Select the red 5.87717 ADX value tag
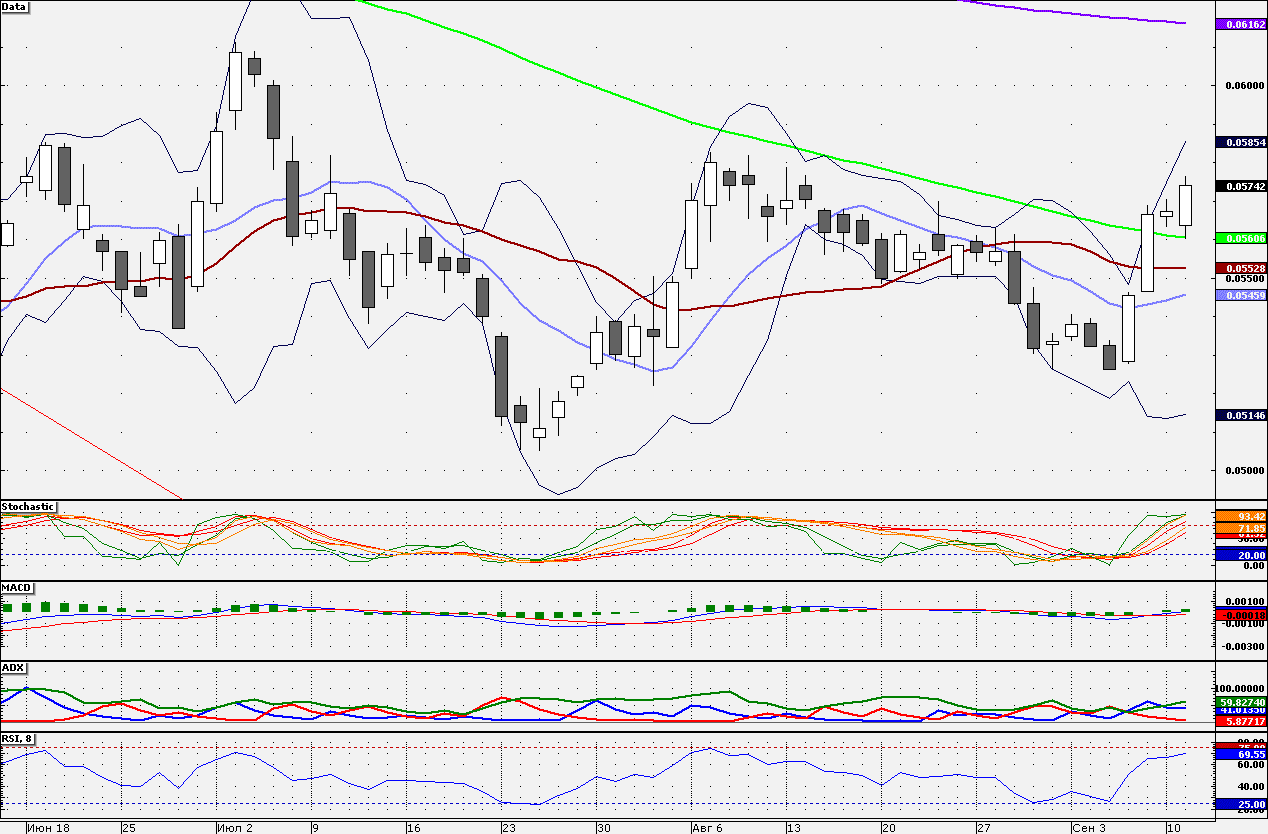 1240,721
